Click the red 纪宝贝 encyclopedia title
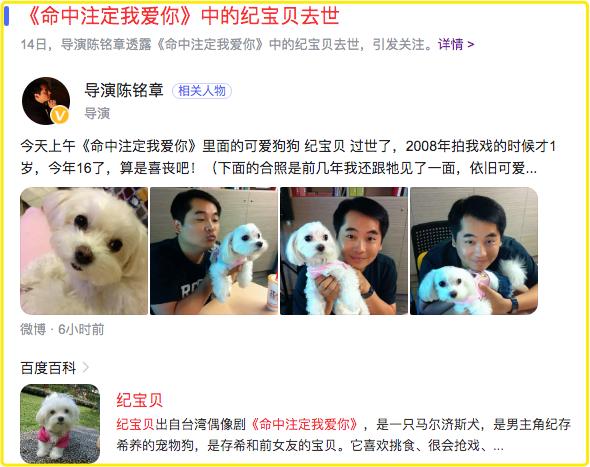Screen dimensions: 590x467 [x=140, y=400]
